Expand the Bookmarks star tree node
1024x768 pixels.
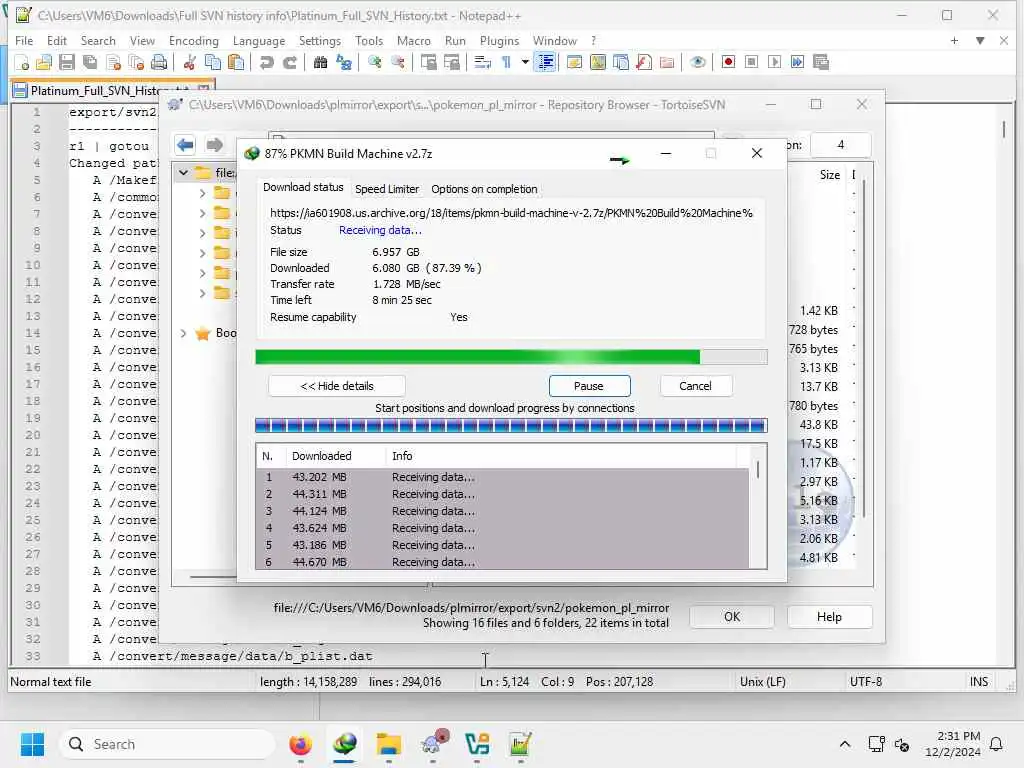[184, 334]
